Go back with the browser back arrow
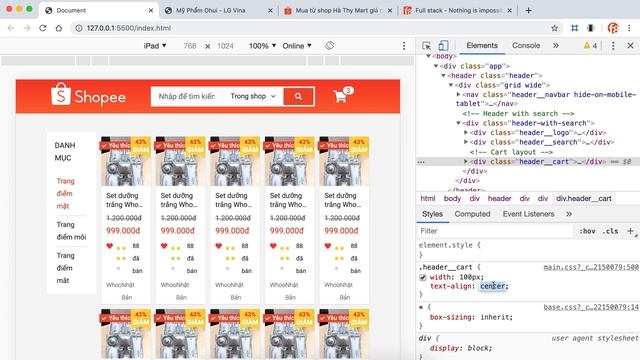Viewport: 640px width, 360px height. point(11,28)
